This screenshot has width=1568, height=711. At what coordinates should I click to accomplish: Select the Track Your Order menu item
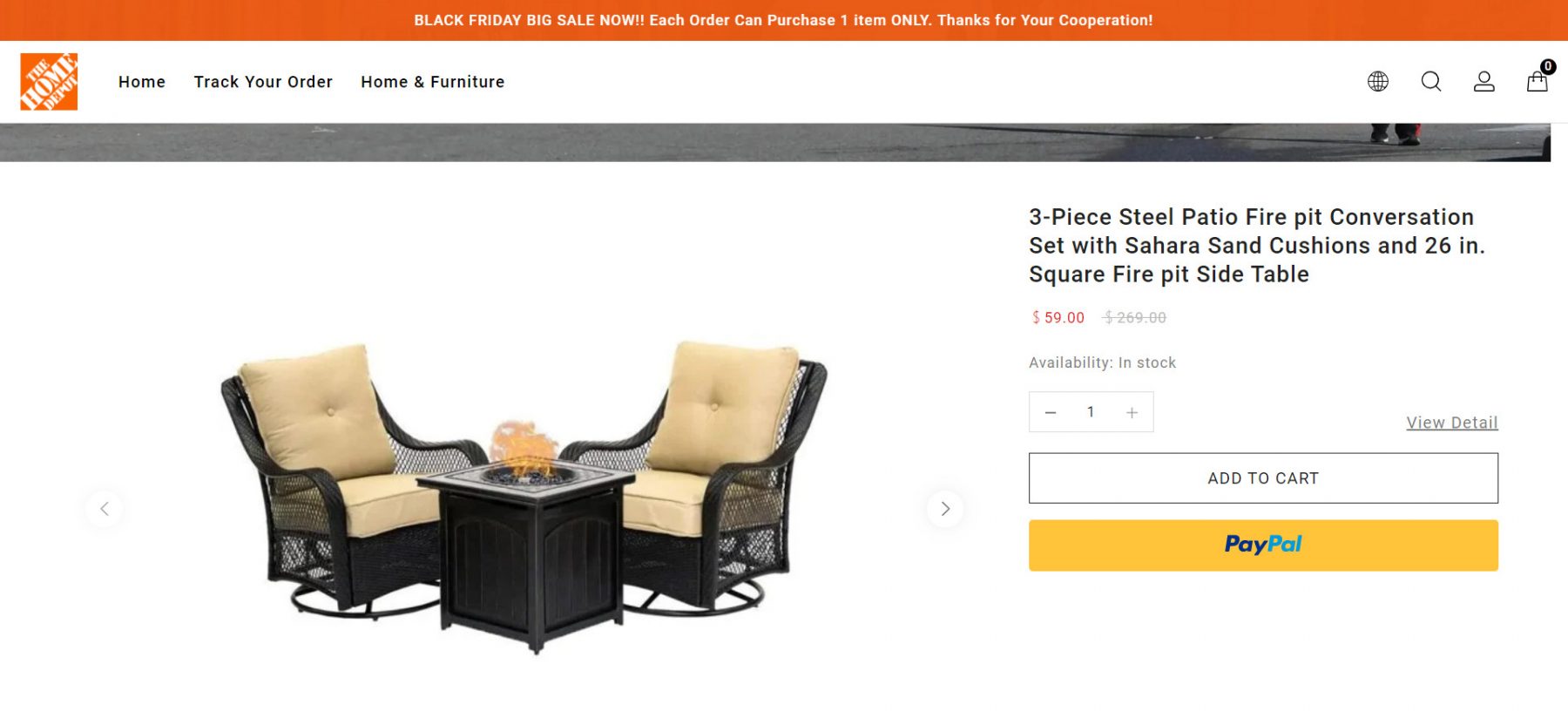(x=263, y=81)
